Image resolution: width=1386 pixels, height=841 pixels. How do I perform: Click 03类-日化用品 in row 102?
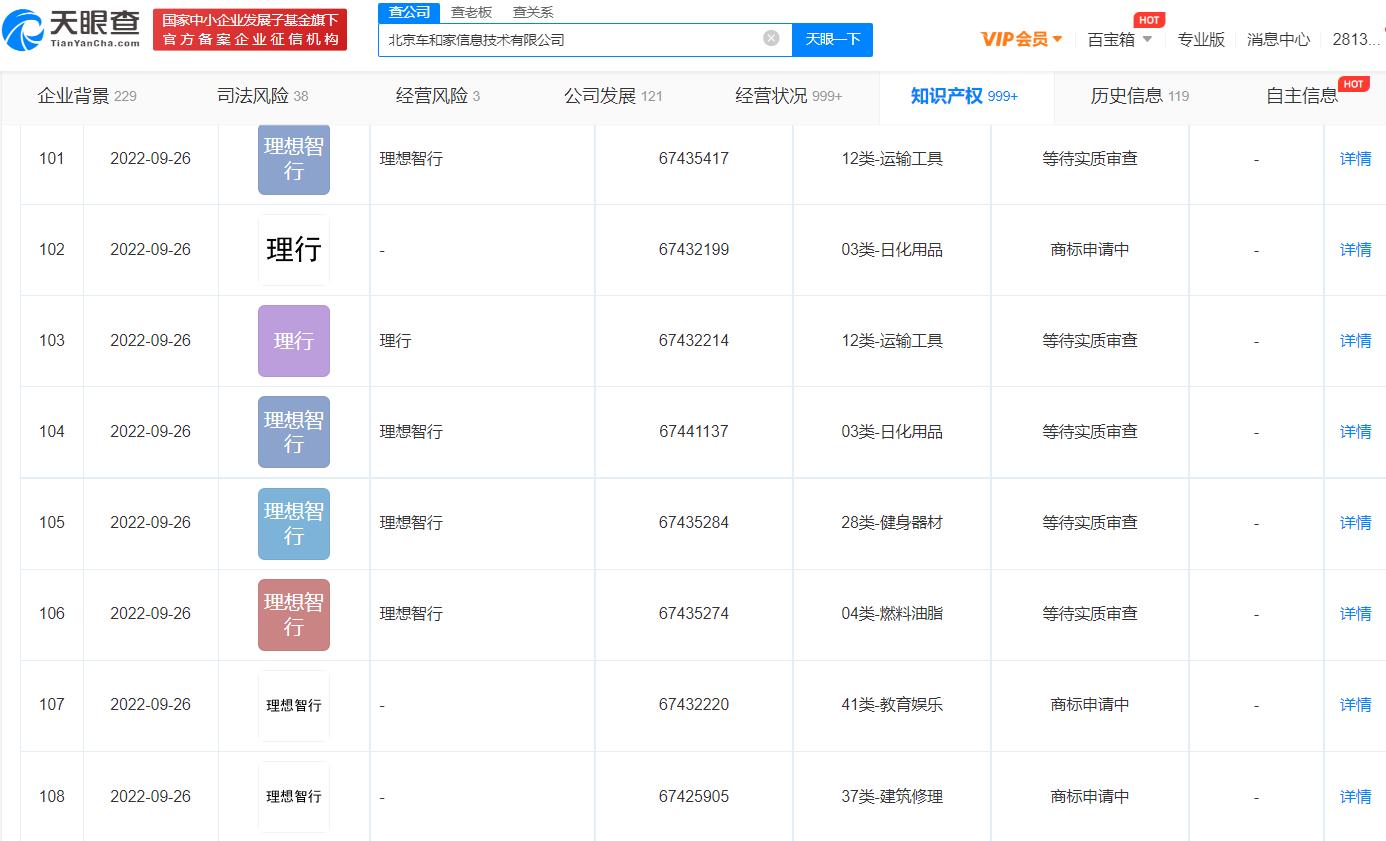(x=892, y=250)
